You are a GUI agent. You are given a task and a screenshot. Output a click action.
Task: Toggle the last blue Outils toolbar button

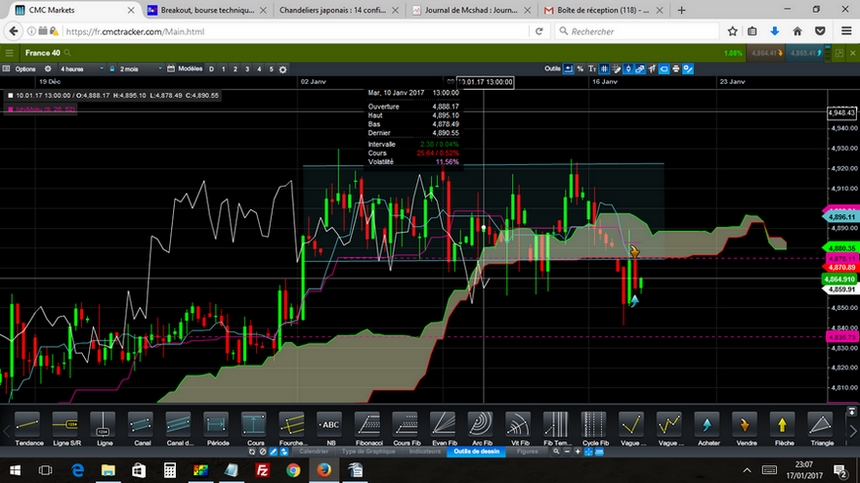pos(688,69)
